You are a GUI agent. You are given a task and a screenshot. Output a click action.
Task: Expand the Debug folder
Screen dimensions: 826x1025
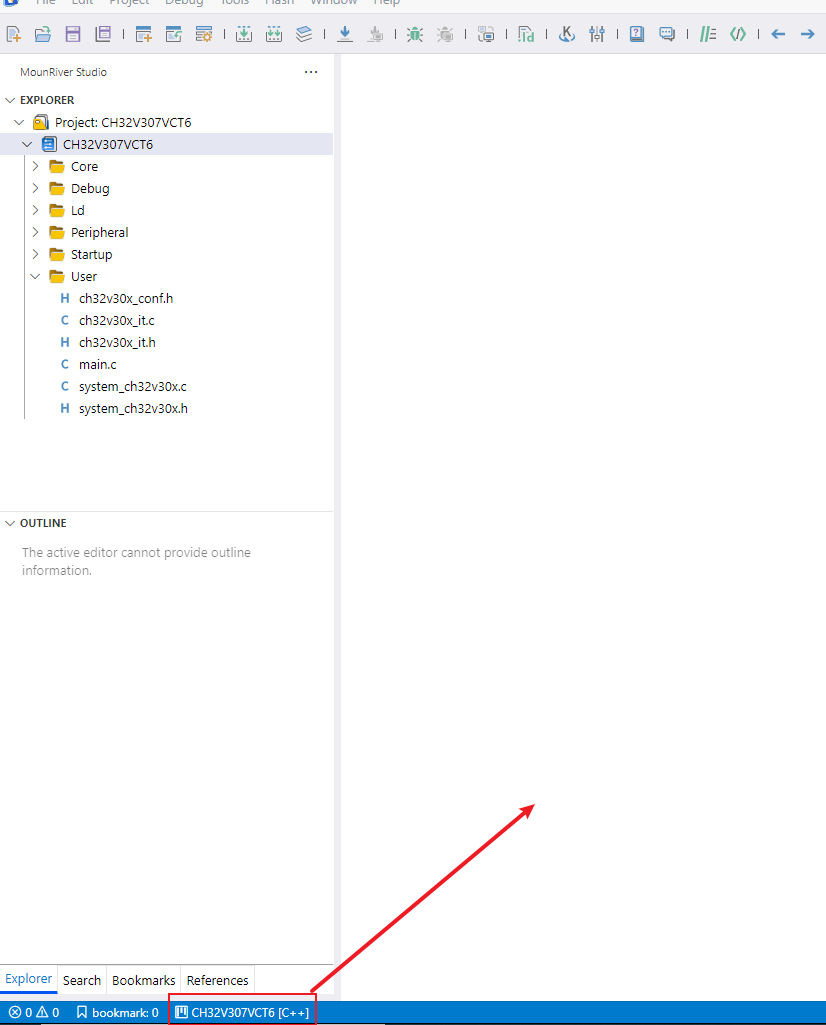click(x=35, y=188)
